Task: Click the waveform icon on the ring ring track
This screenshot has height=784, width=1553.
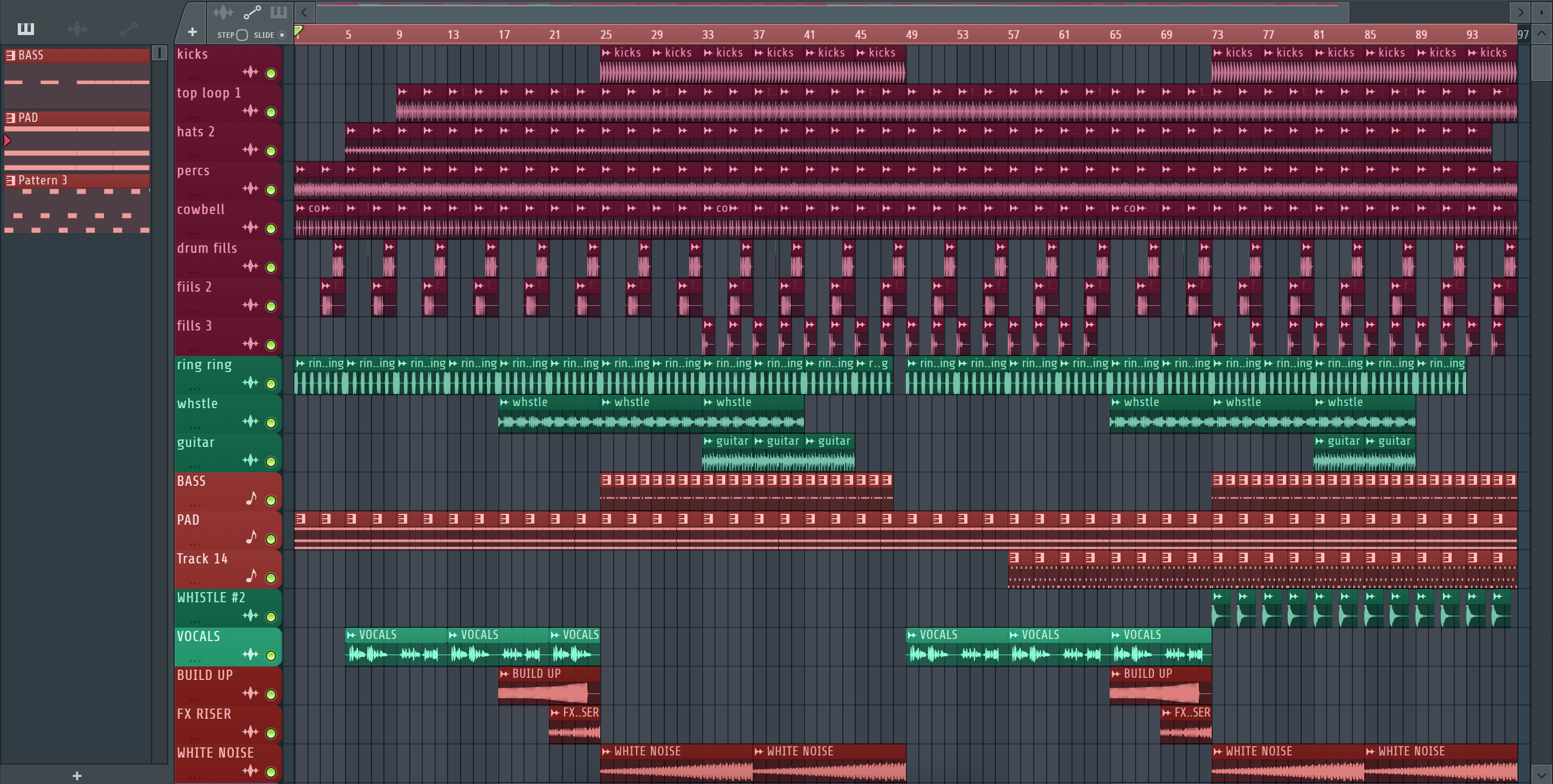Action: (250, 383)
